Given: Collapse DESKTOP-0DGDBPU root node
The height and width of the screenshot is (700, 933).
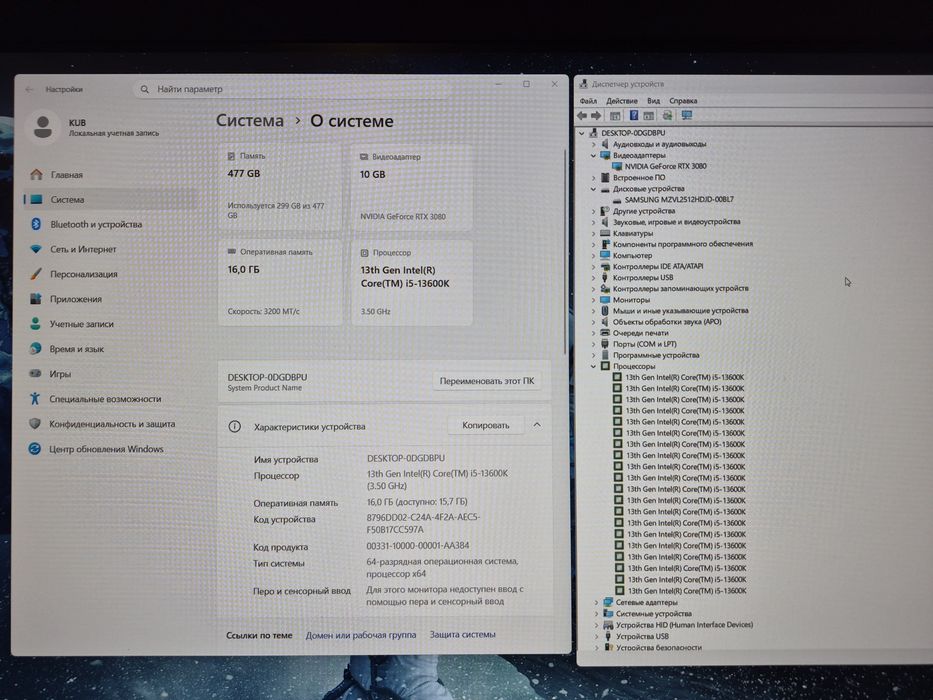Looking at the screenshot, I should pyautogui.click(x=582, y=133).
